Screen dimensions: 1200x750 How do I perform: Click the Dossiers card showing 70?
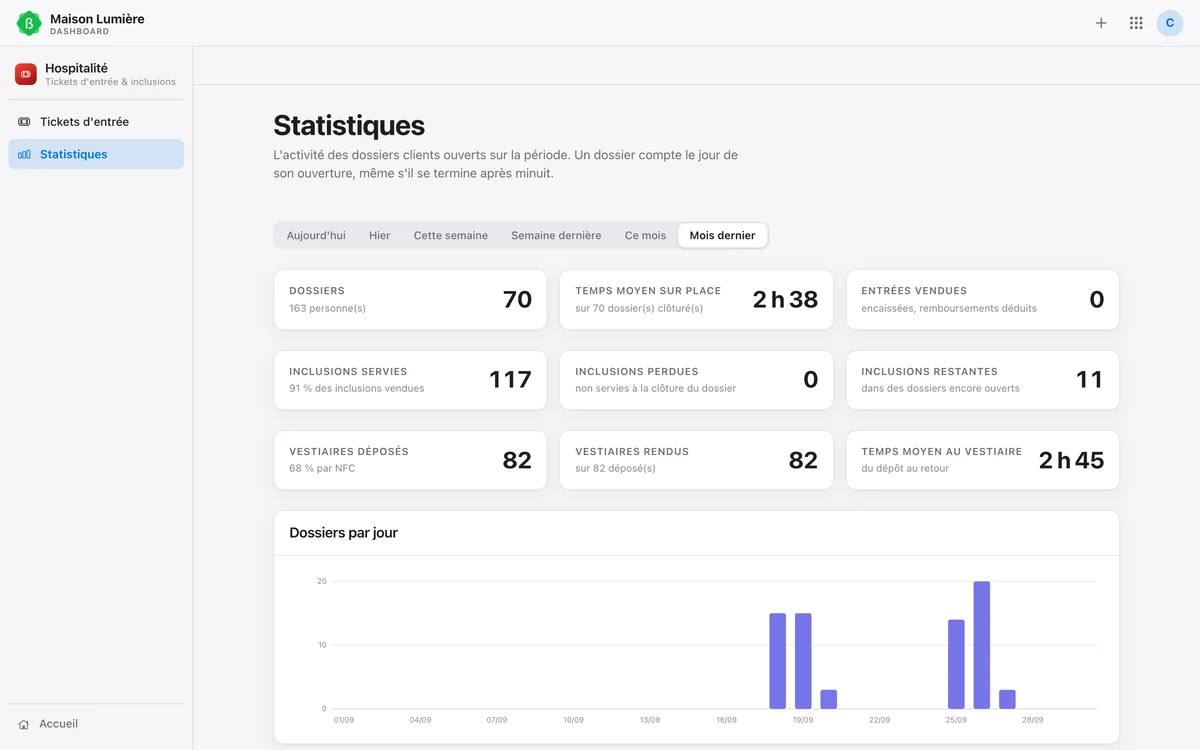[410, 299]
